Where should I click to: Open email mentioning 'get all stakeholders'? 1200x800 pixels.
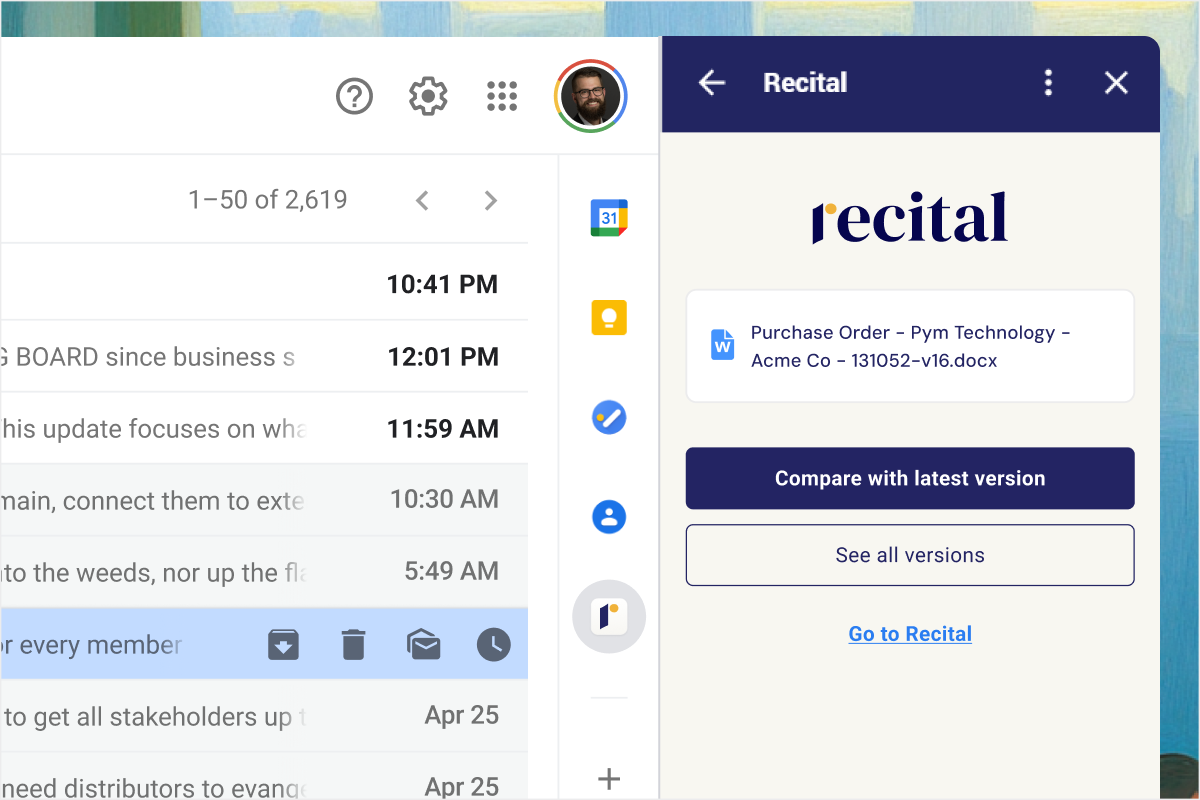pyautogui.click(x=264, y=717)
